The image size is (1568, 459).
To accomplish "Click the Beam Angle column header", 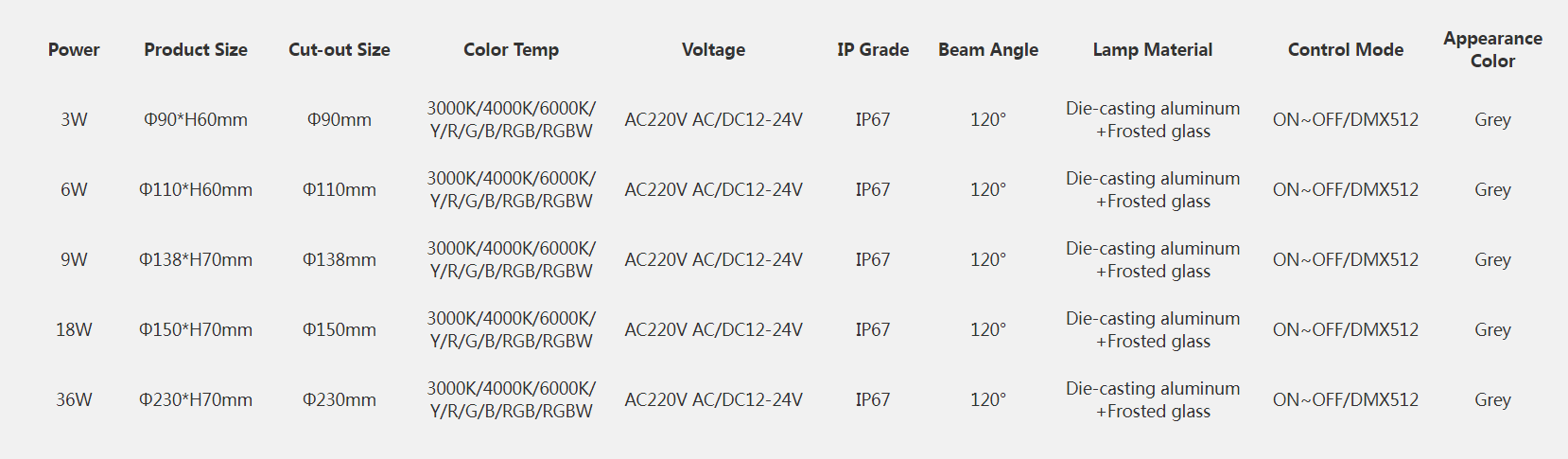I will coord(988,50).
